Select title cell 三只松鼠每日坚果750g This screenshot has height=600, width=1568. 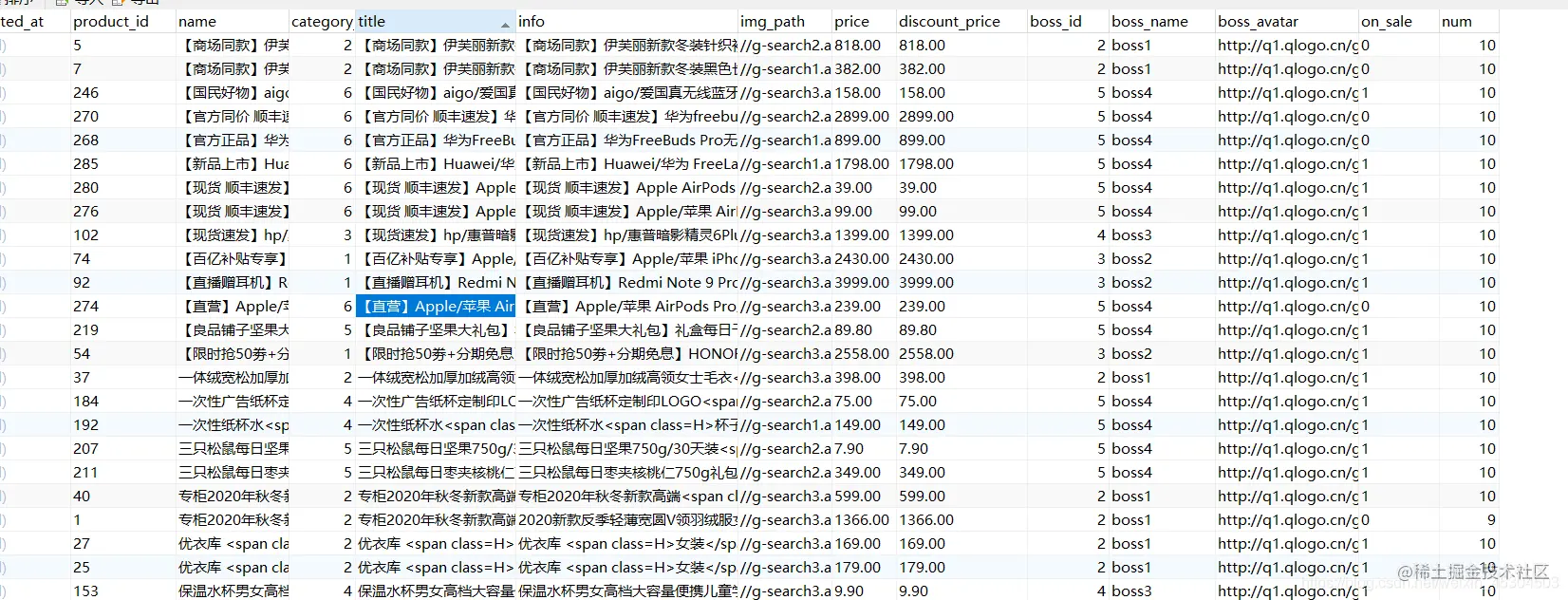coord(435,448)
